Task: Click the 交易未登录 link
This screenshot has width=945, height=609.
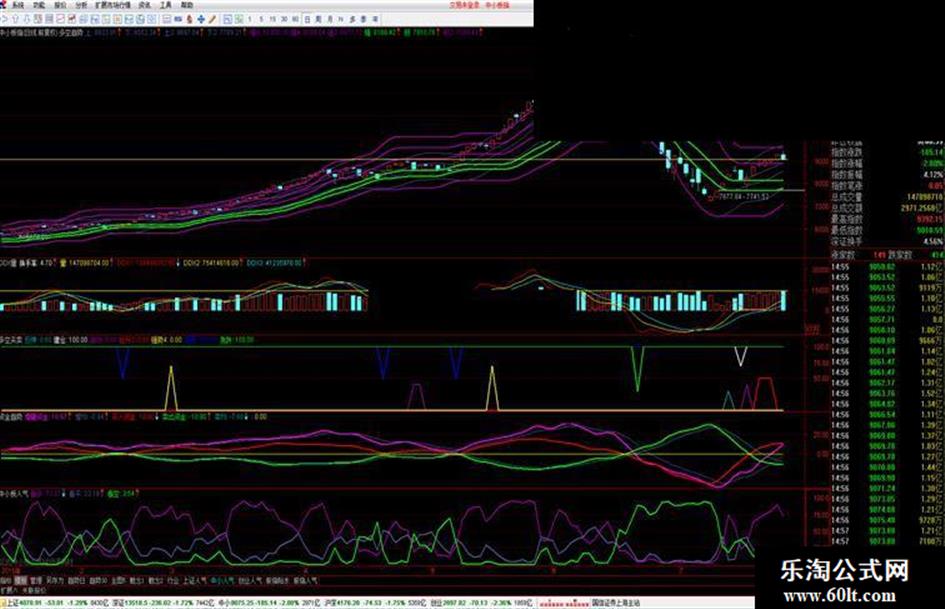Action: click(464, 5)
